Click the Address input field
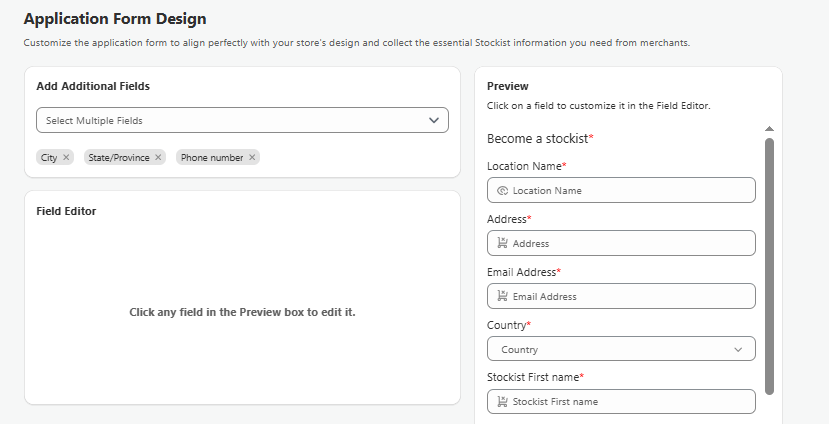Screen dimensions: 829x424 click(x=630, y=243)
